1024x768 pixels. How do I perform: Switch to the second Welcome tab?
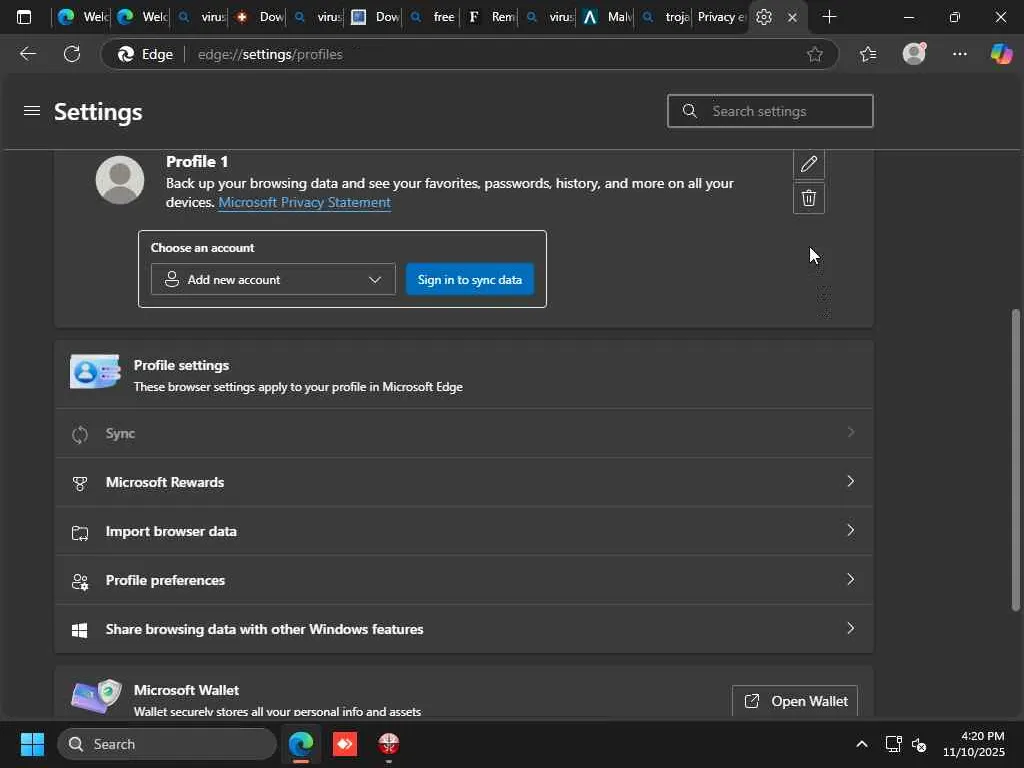tap(140, 17)
